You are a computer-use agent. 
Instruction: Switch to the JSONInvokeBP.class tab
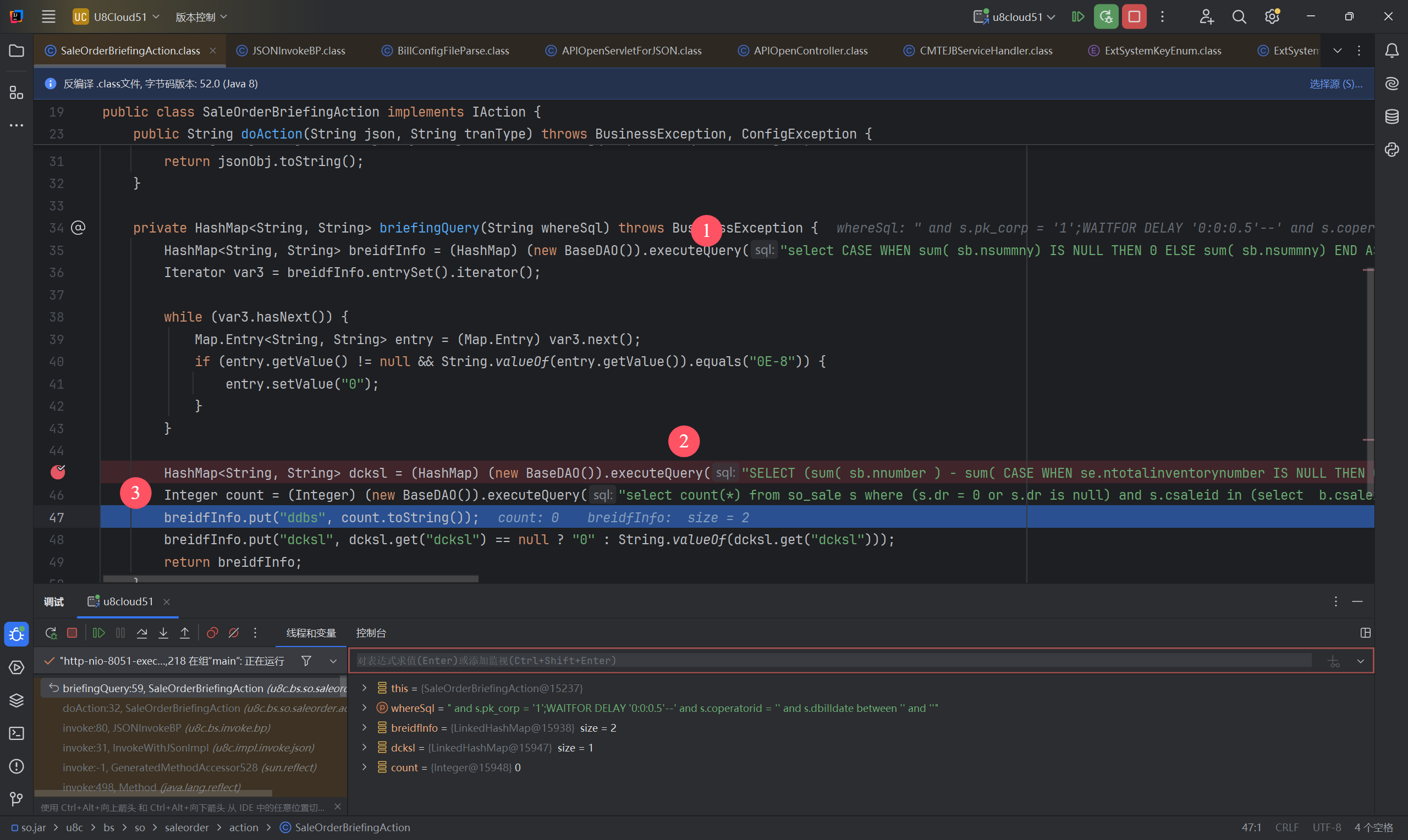click(298, 51)
